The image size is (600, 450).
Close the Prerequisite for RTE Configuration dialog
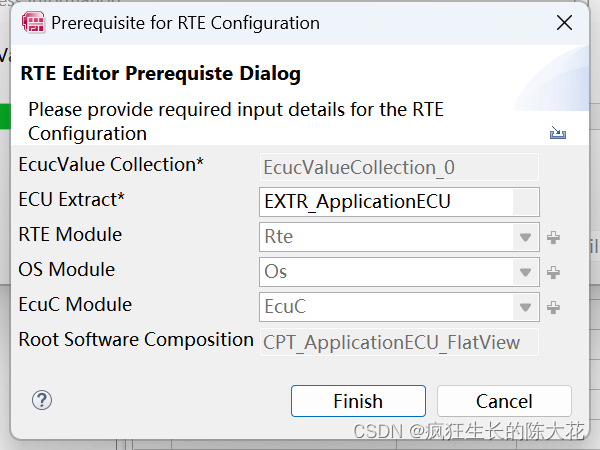(x=564, y=23)
